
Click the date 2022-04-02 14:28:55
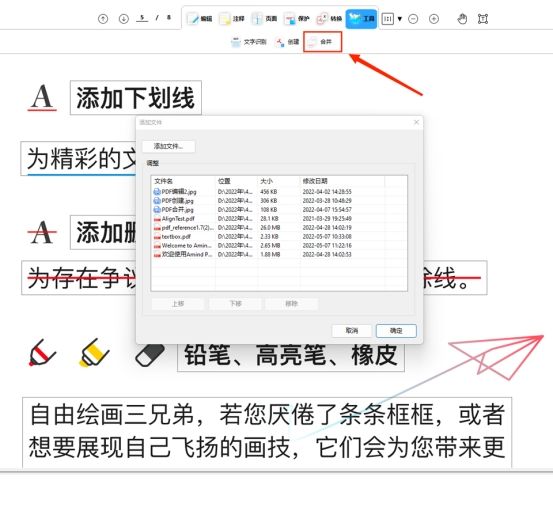point(327,192)
